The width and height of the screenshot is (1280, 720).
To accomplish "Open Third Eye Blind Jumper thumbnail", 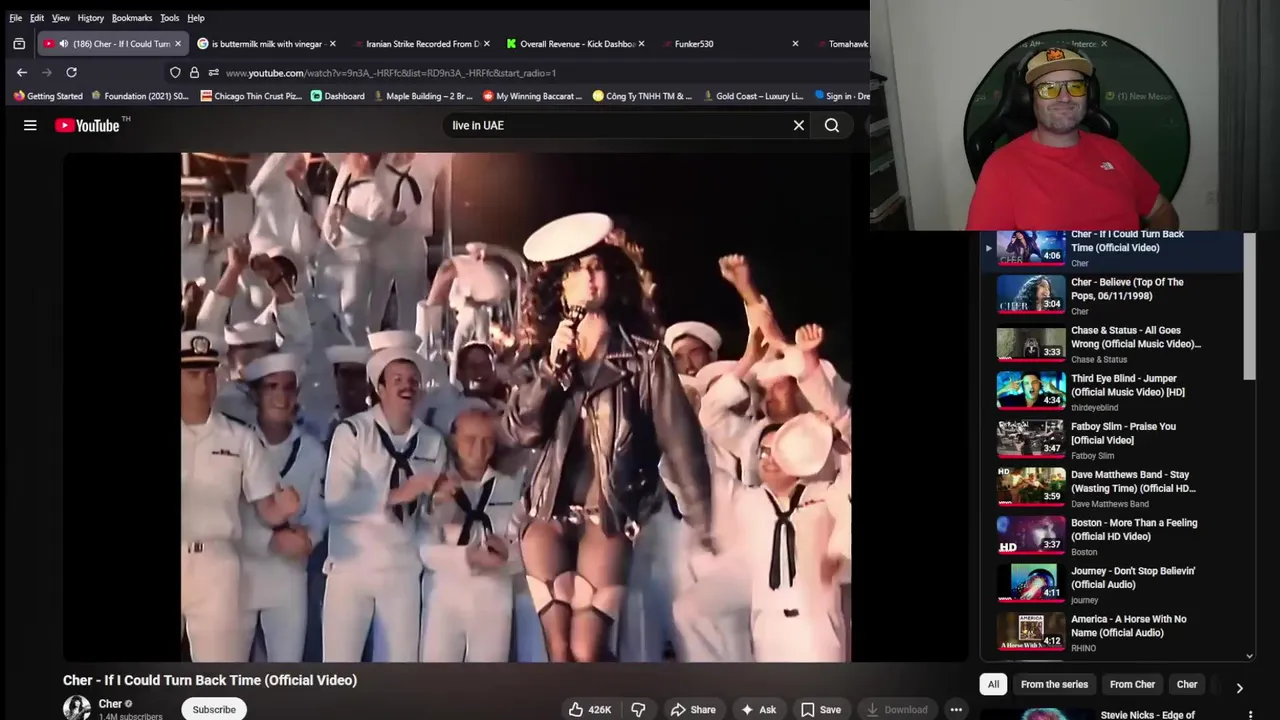I will 1031,391.
